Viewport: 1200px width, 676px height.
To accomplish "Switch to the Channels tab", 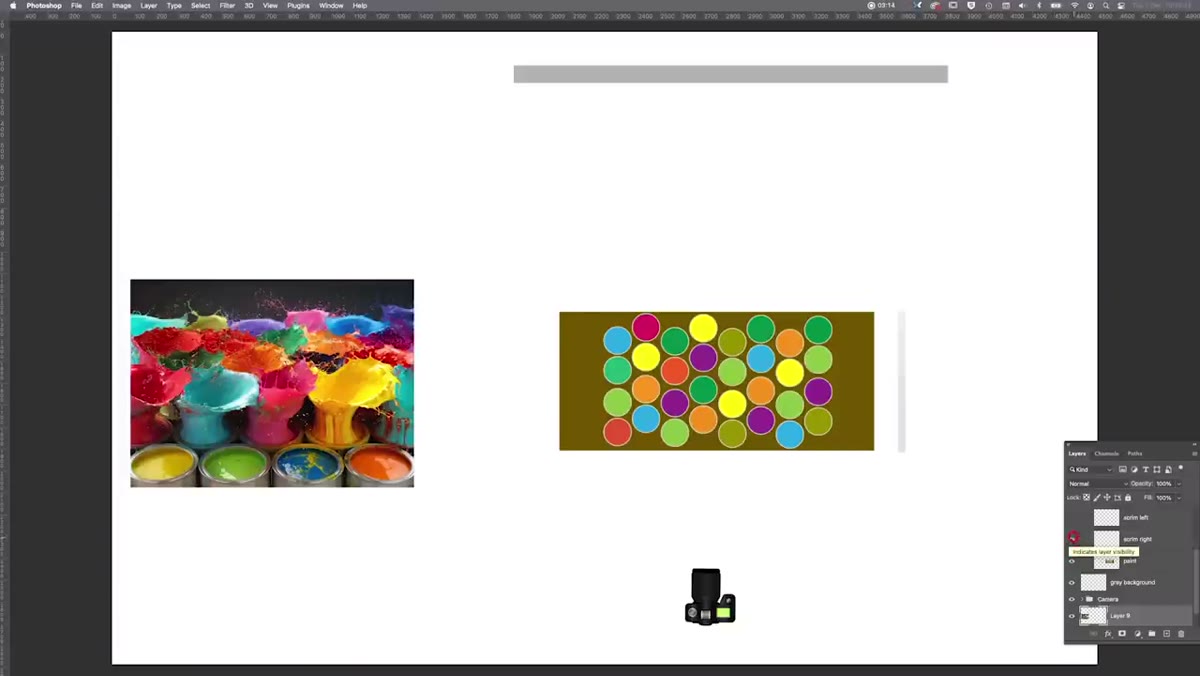I will [x=1106, y=453].
